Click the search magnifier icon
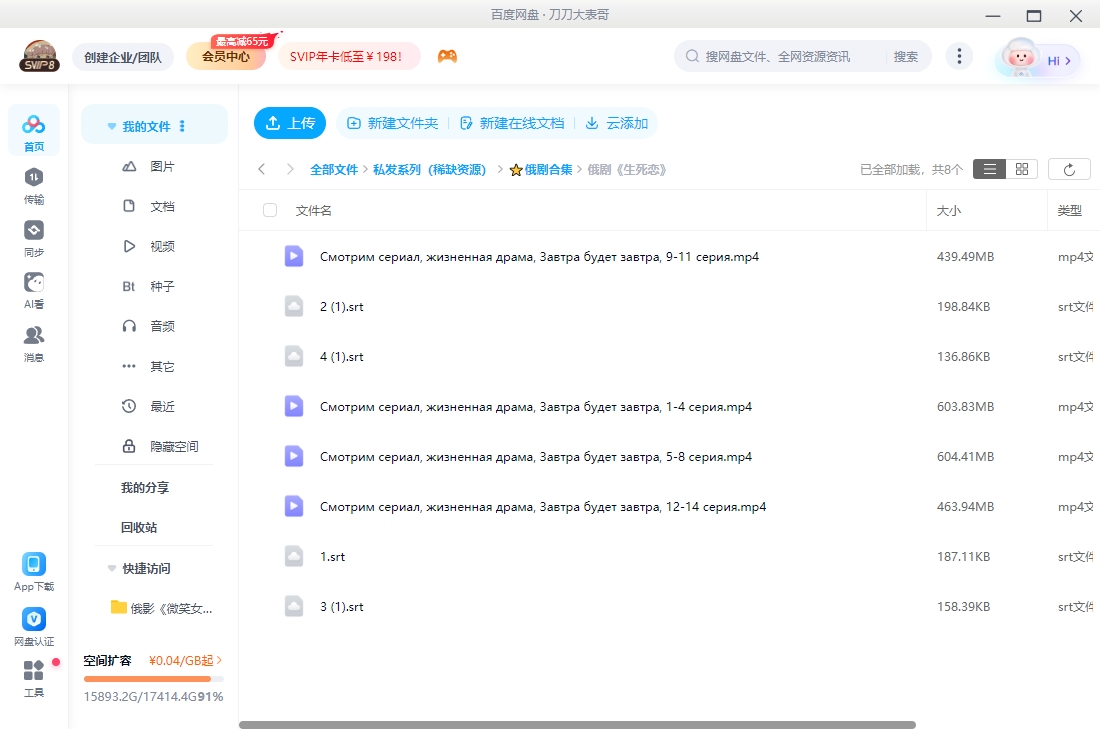1100x729 pixels. coord(692,56)
